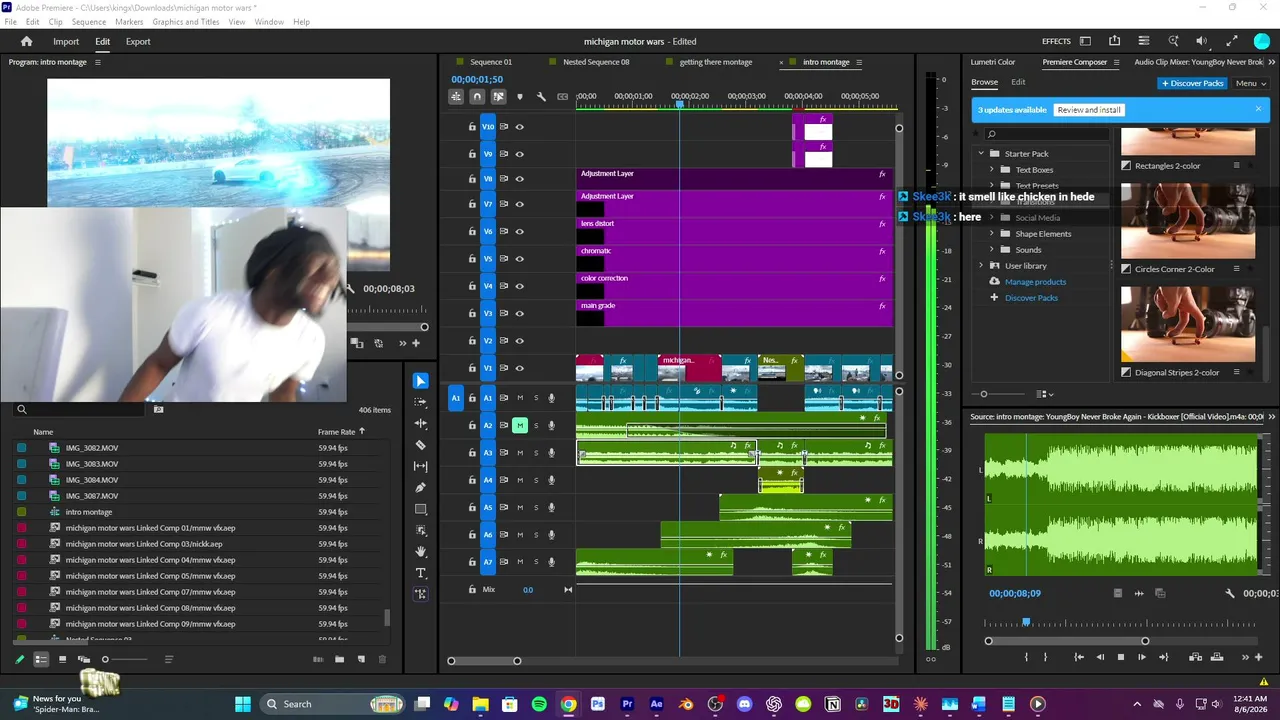
Task: Expand the Sounds folder
Action: [992, 250]
